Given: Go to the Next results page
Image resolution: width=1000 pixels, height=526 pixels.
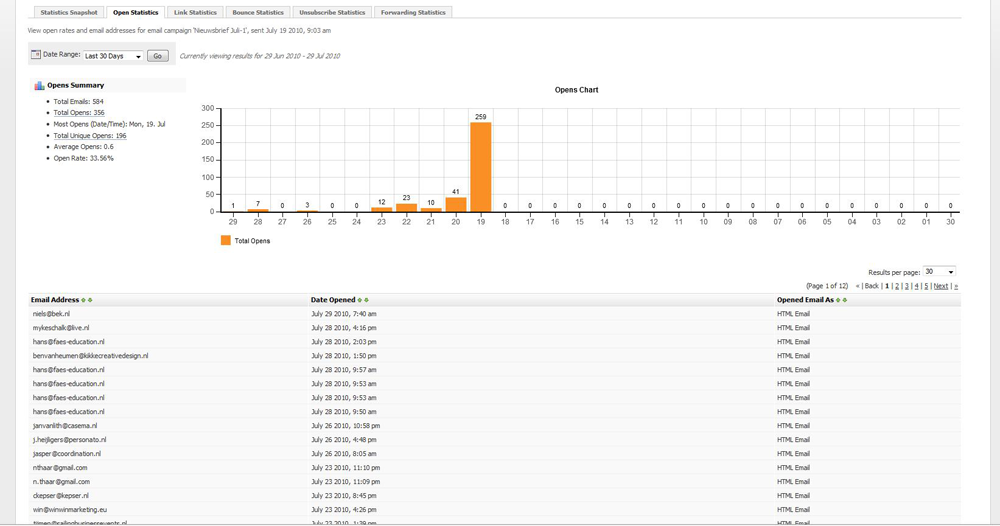Looking at the screenshot, I should 940,286.
